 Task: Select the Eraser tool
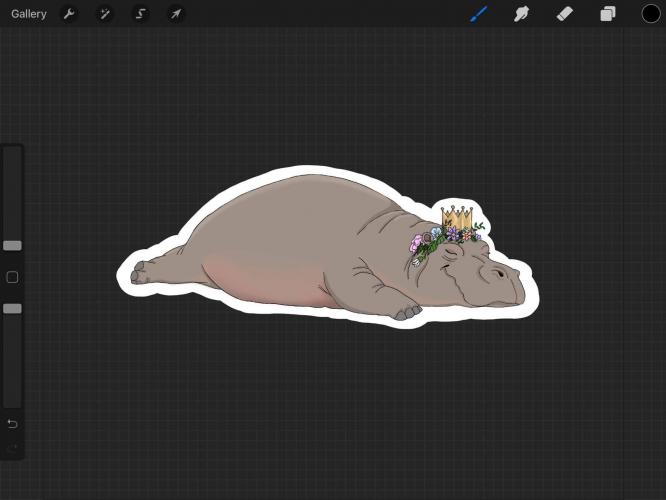pyautogui.click(x=564, y=14)
